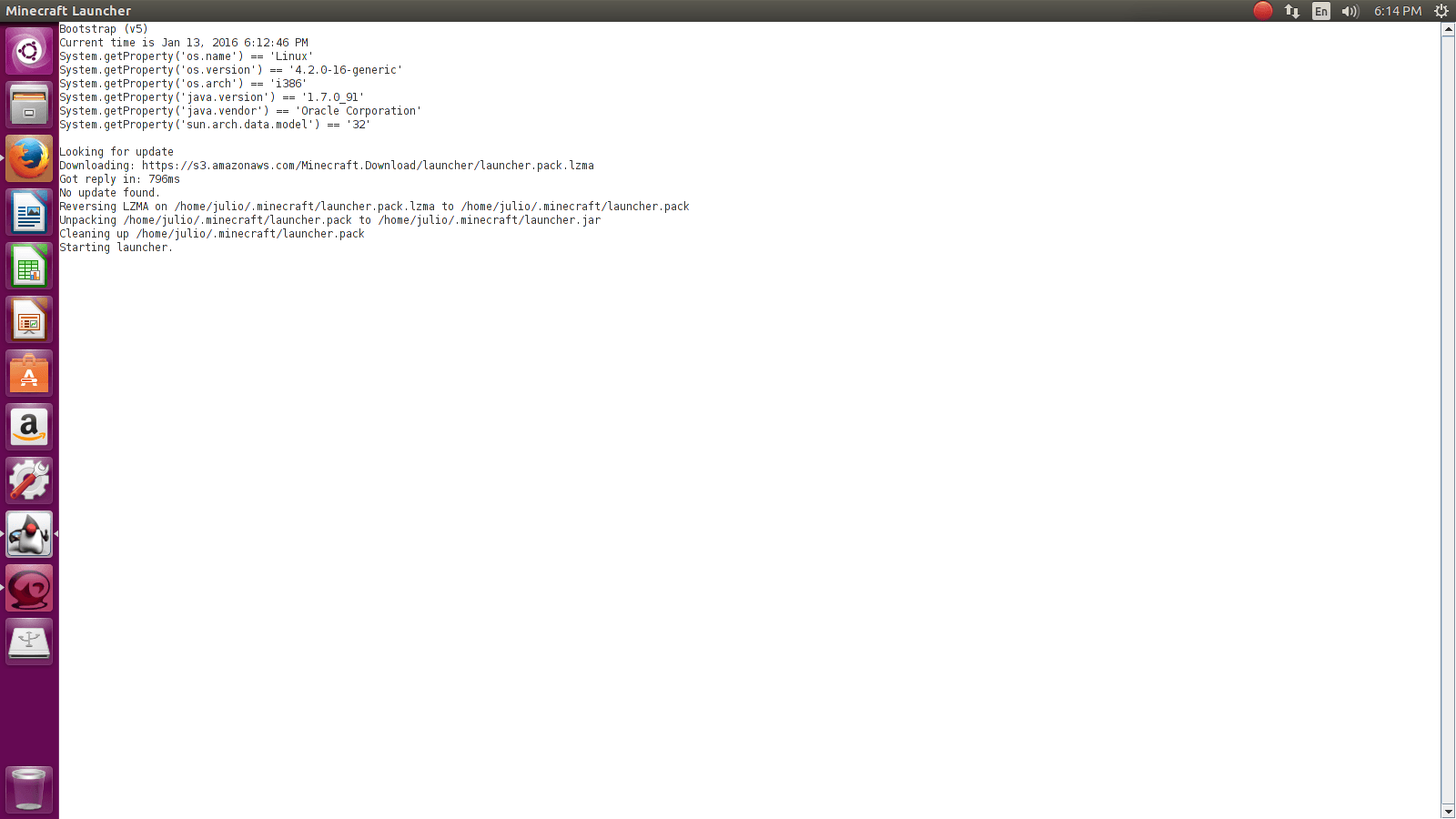The width and height of the screenshot is (1456, 819).
Task: Click the Downloading launcher.pack.lzma URL line
Action: pos(327,166)
